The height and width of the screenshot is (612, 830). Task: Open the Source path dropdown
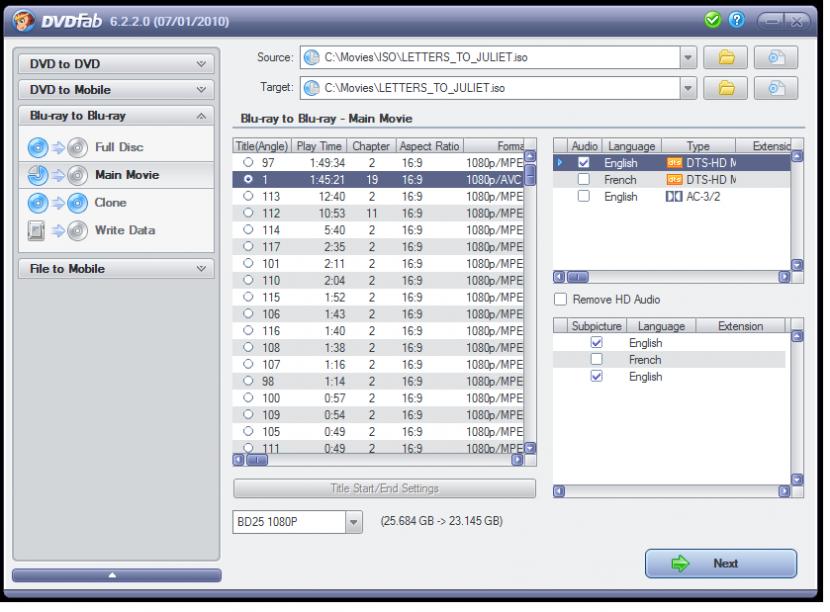click(x=688, y=57)
